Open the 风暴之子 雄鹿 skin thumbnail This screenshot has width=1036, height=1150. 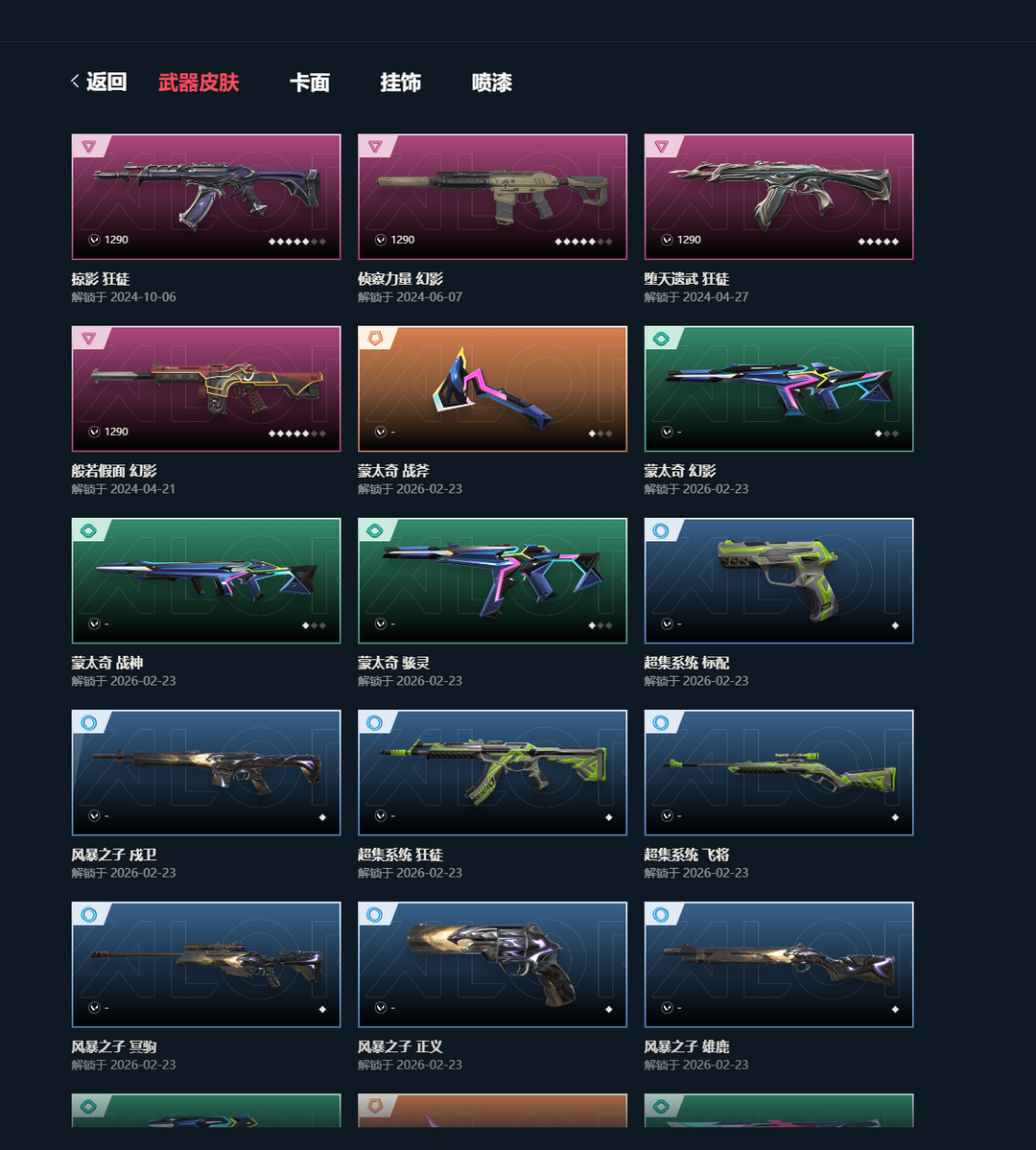[x=779, y=965]
